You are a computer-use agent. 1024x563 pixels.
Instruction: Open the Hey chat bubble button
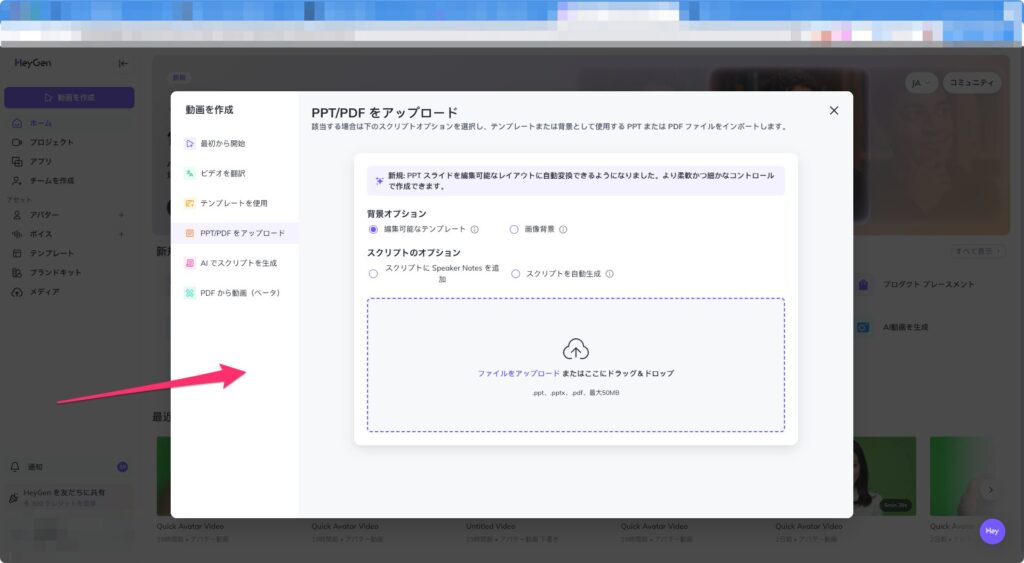992,531
